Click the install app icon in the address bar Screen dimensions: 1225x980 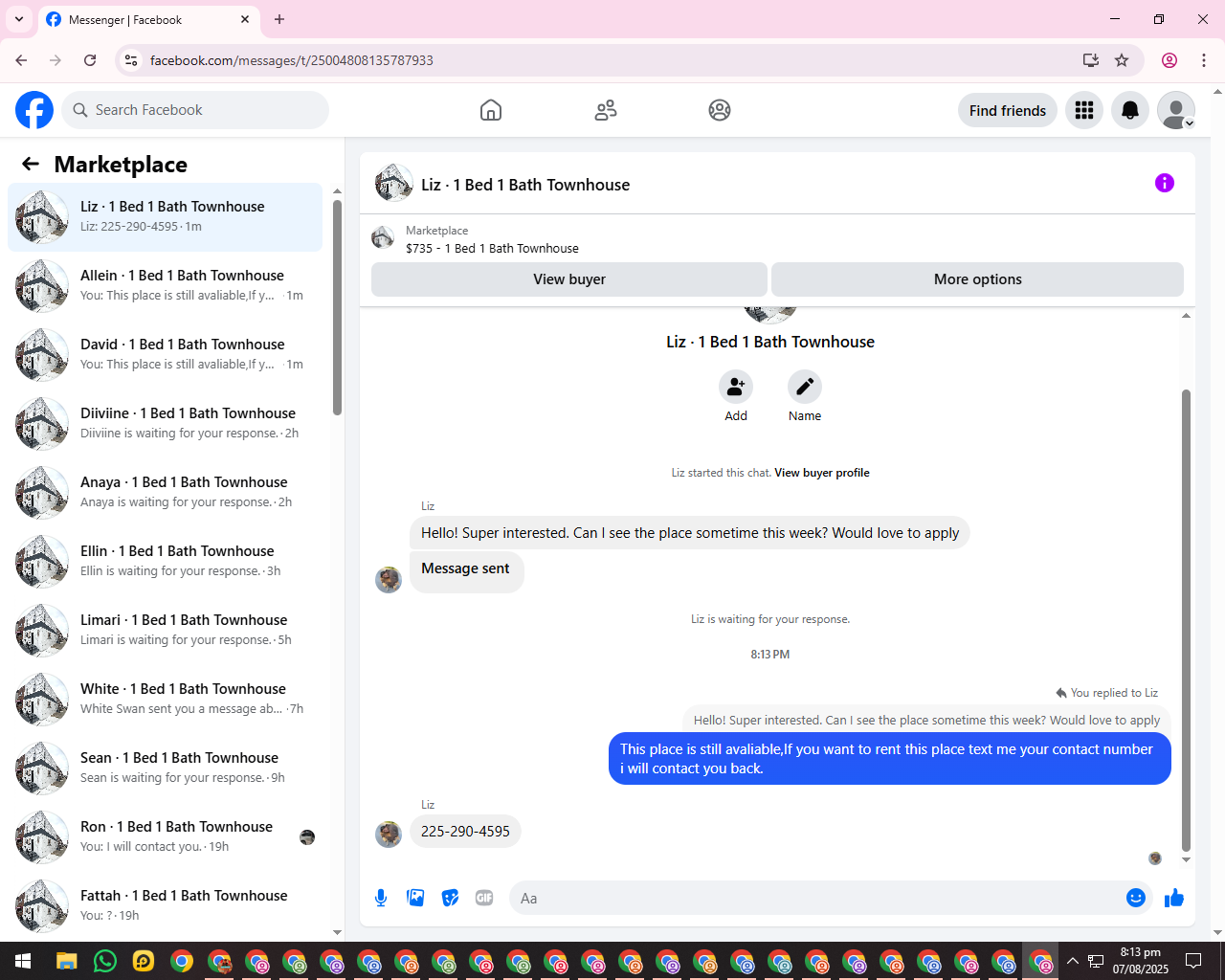click(1091, 60)
